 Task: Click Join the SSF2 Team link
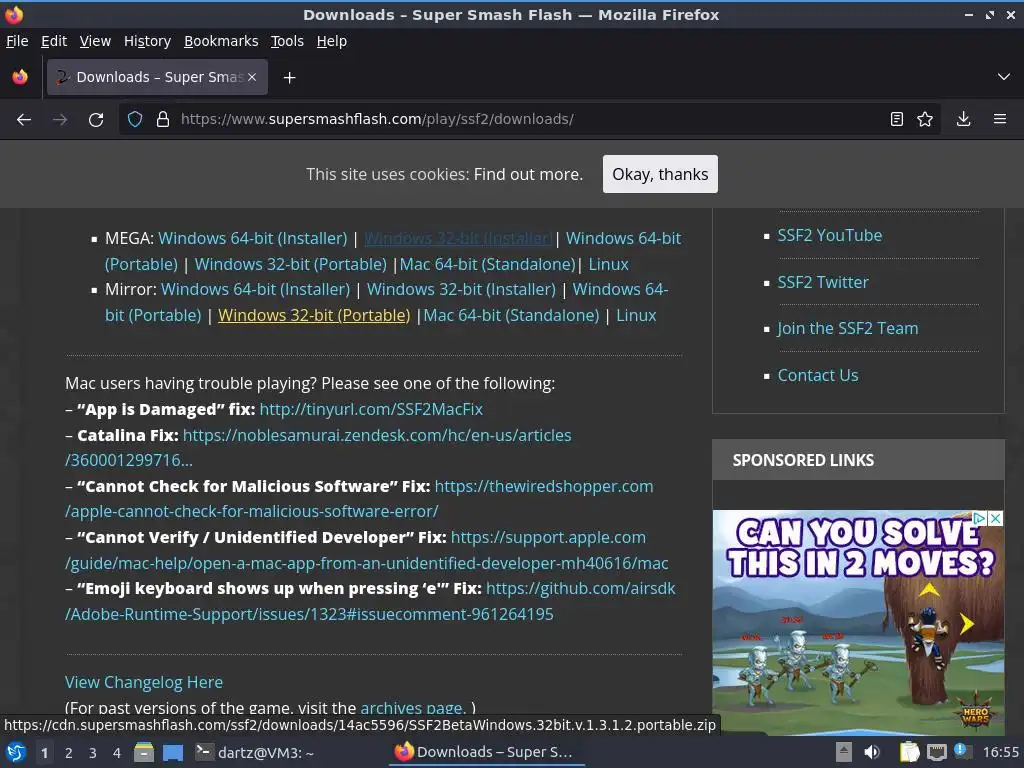[848, 328]
